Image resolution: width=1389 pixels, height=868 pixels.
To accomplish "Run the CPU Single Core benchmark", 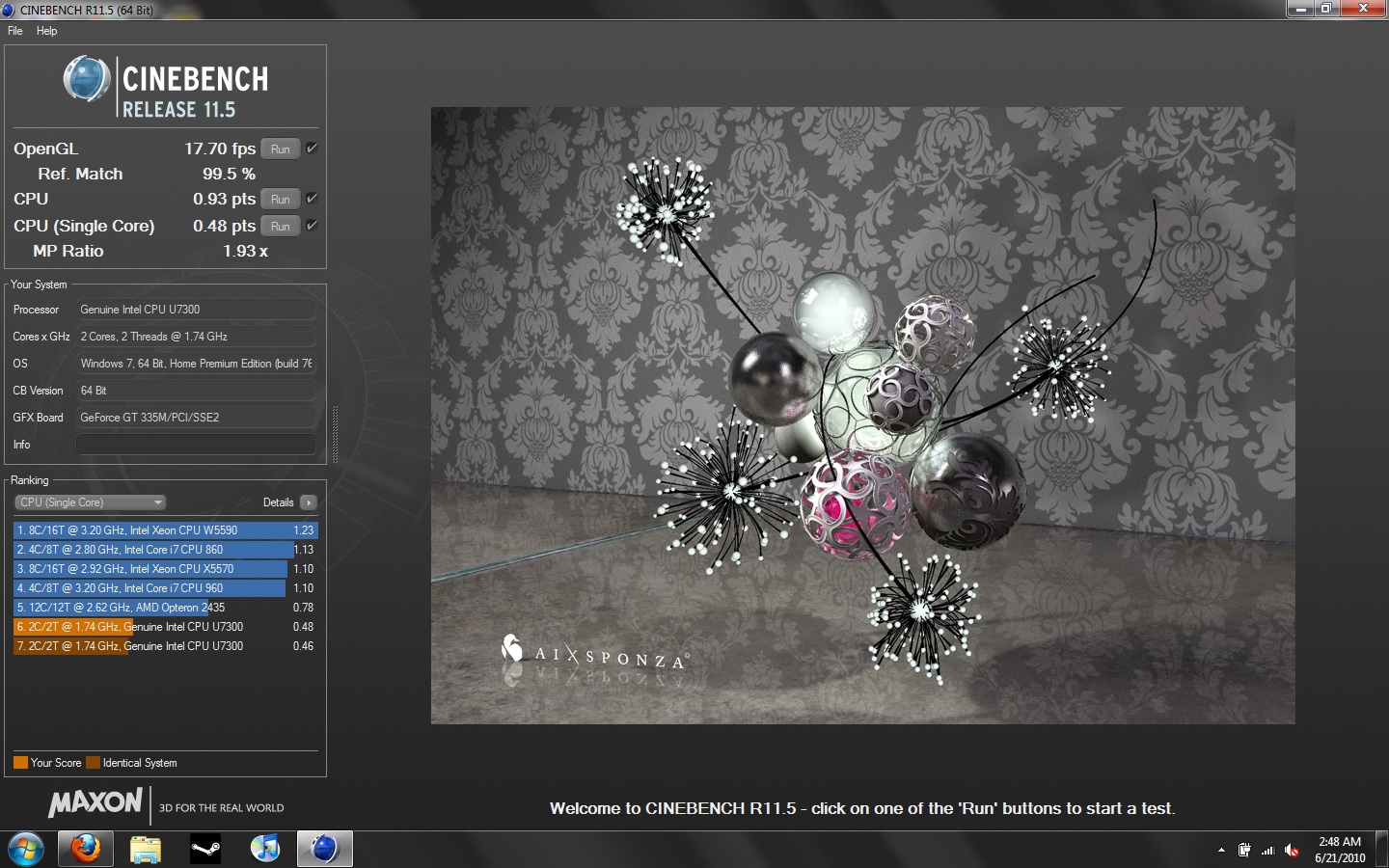I will pyautogui.click(x=280, y=226).
